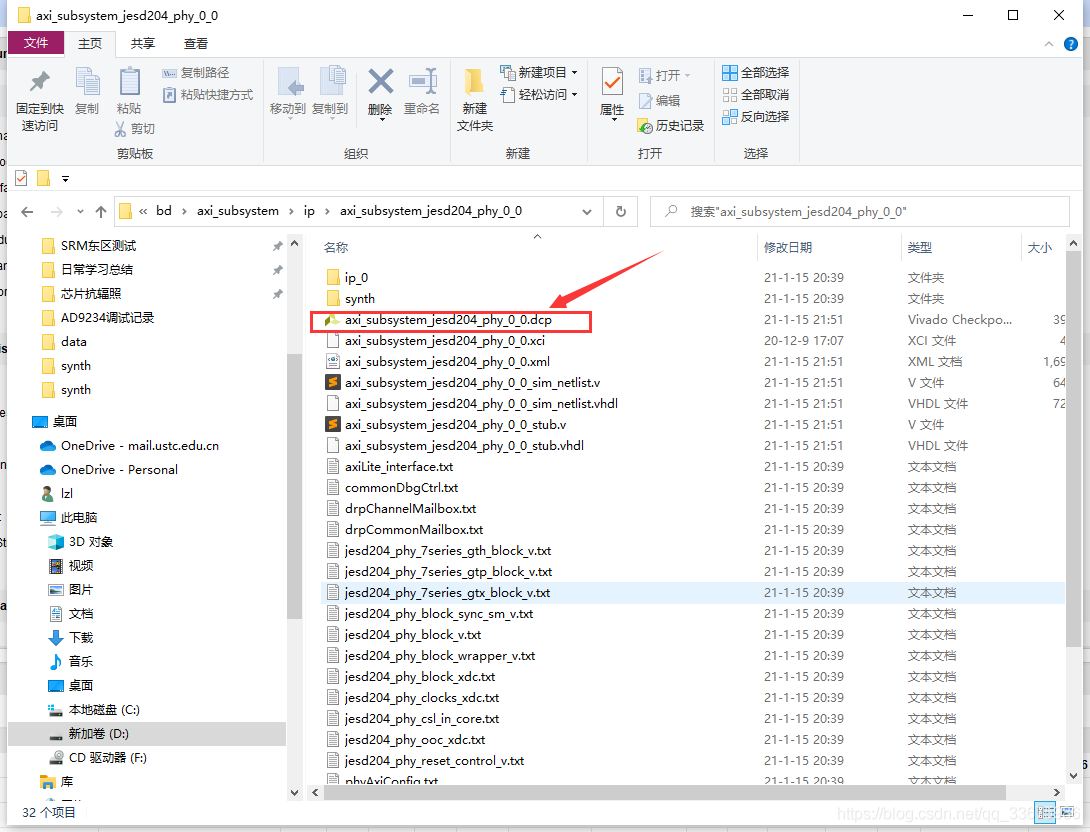Refresh the current folder view

[621, 211]
